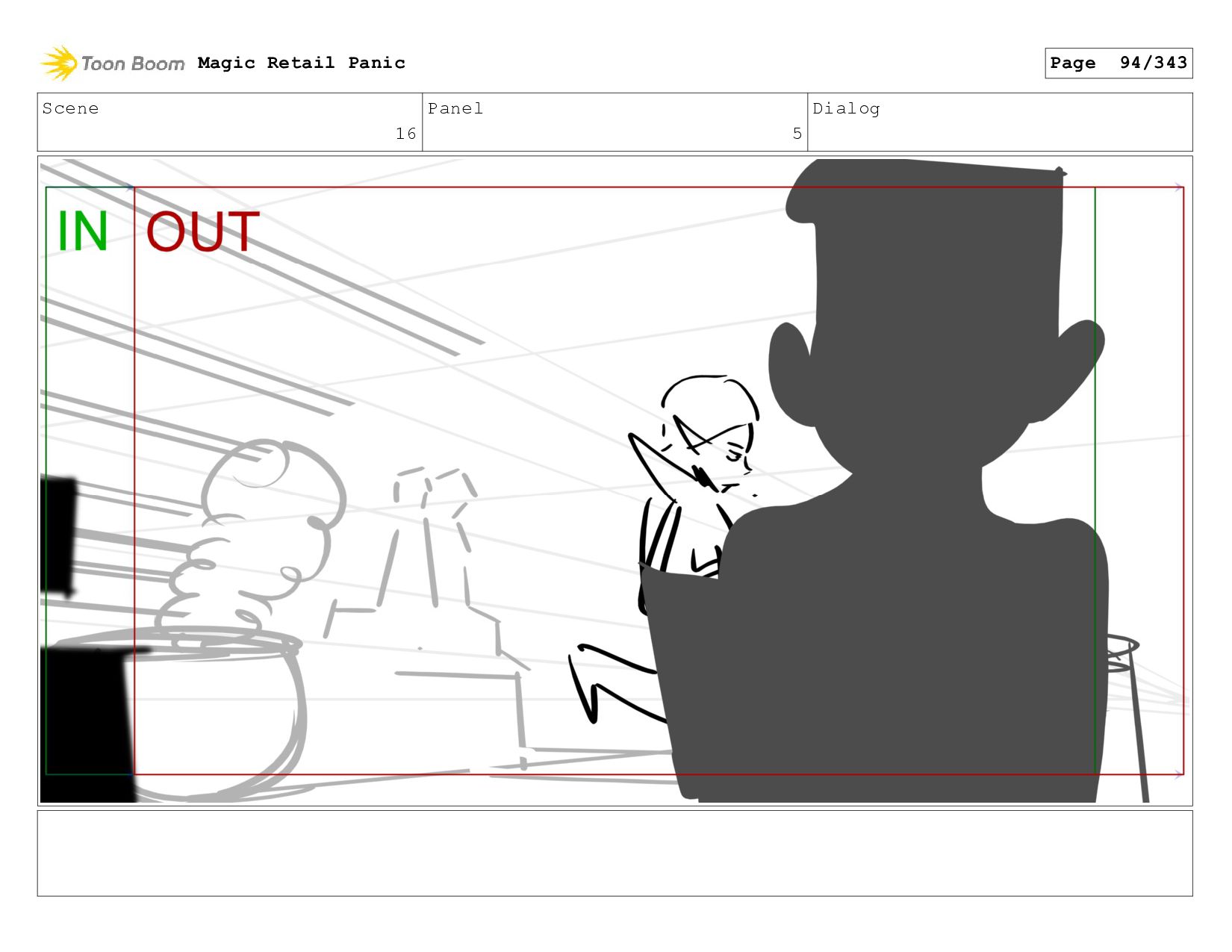
Task: Click the storyboard panel drawing
Action: tap(615, 480)
